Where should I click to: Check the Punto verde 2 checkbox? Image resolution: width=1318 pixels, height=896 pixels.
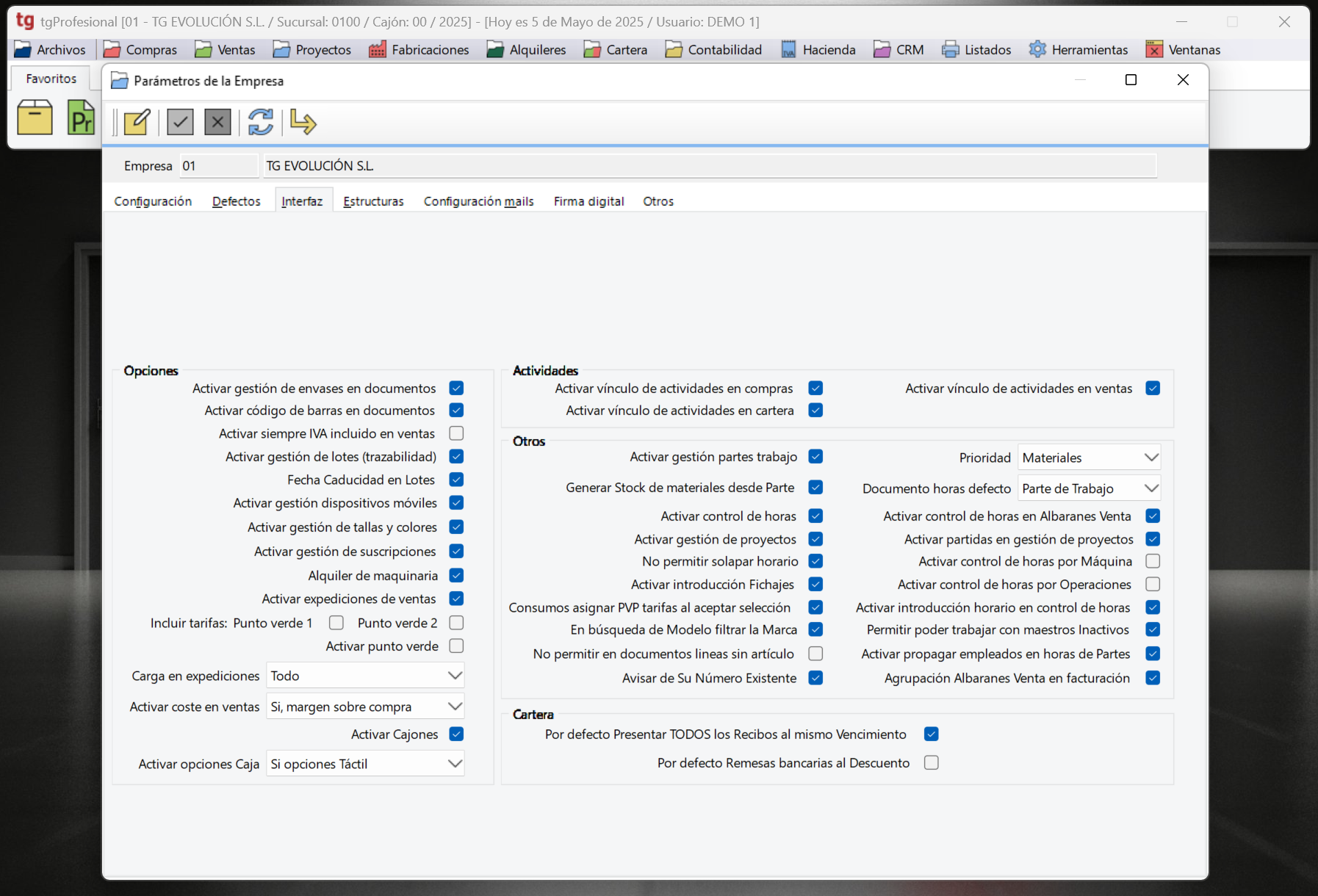(456, 623)
